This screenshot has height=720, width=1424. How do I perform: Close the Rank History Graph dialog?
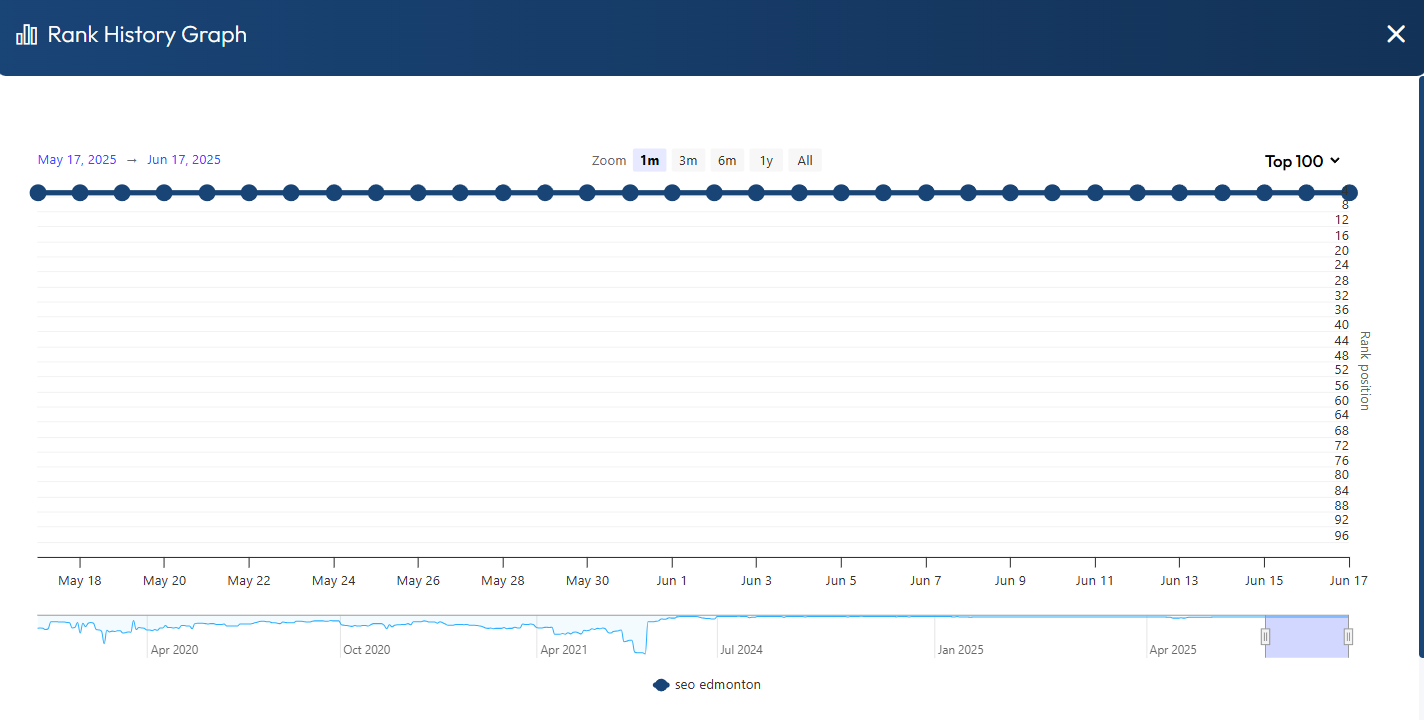[x=1396, y=34]
